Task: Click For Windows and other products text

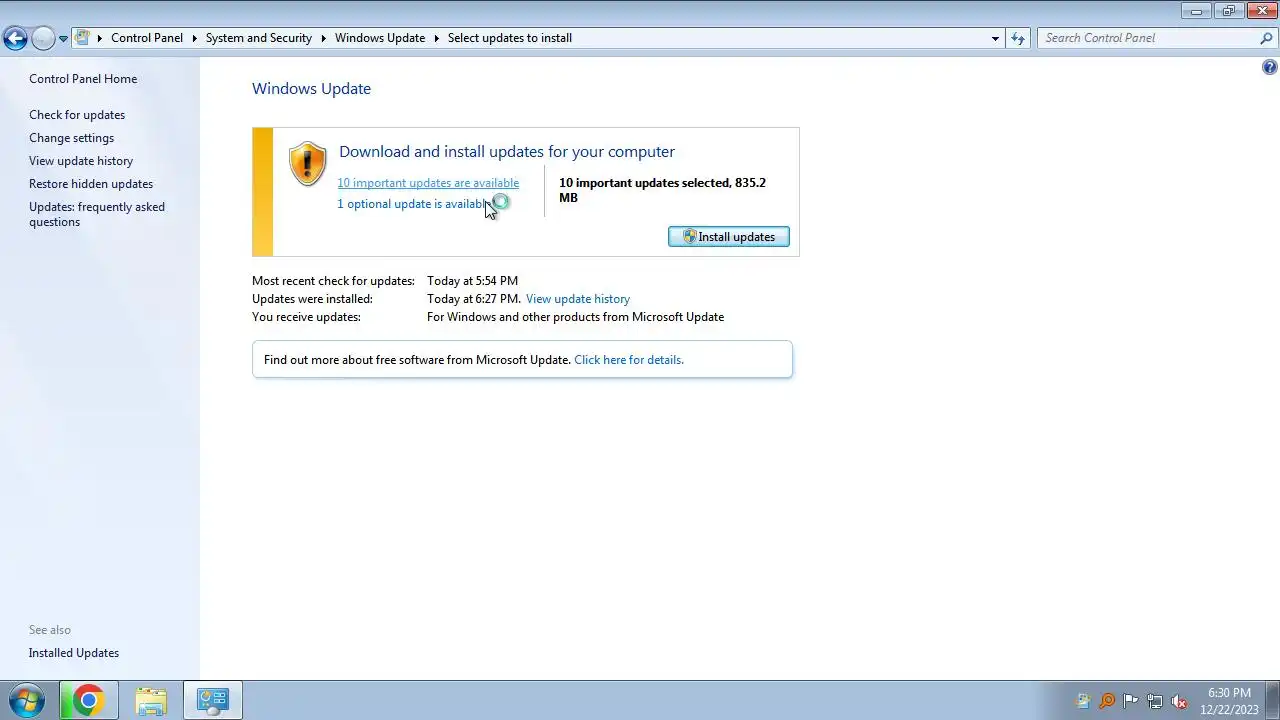Action: 575,317
